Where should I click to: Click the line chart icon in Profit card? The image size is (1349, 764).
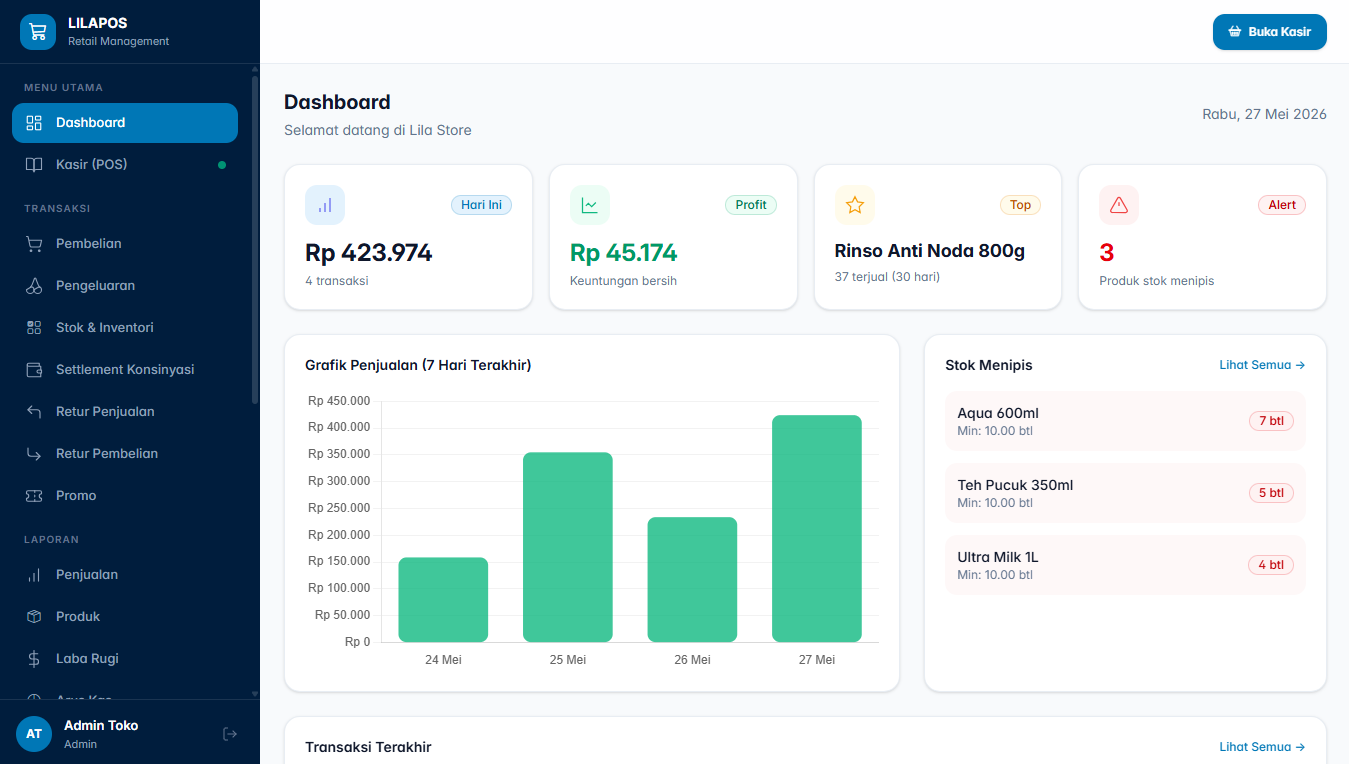tap(590, 205)
